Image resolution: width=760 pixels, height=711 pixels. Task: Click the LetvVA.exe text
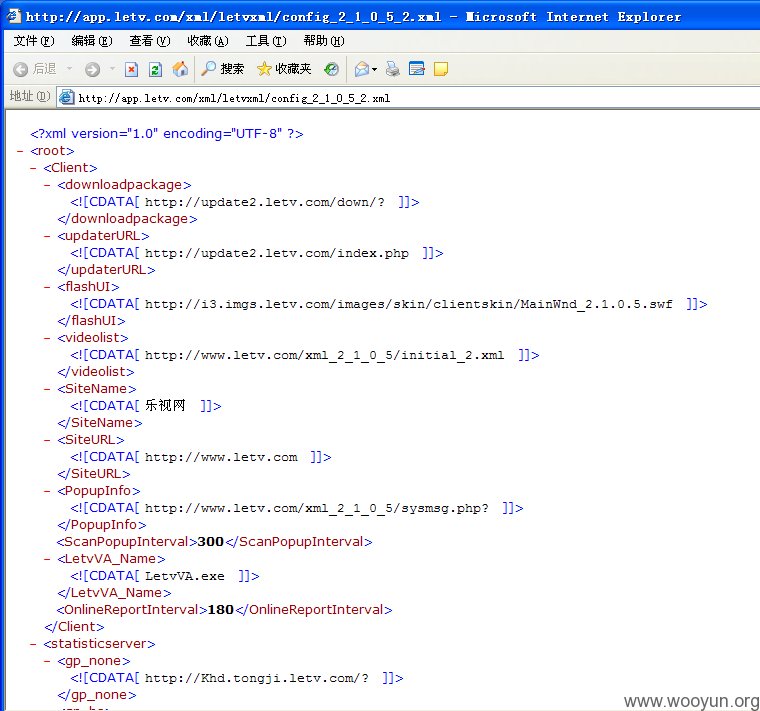pyautogui.click(x=185, y=576)
